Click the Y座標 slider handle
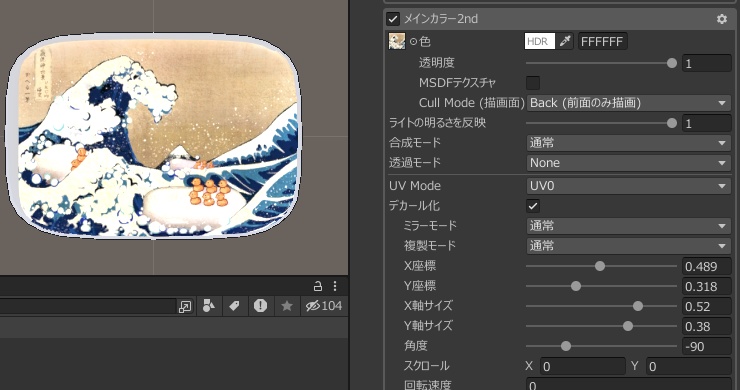Screen dimensions: 740x390 (576, 286)
